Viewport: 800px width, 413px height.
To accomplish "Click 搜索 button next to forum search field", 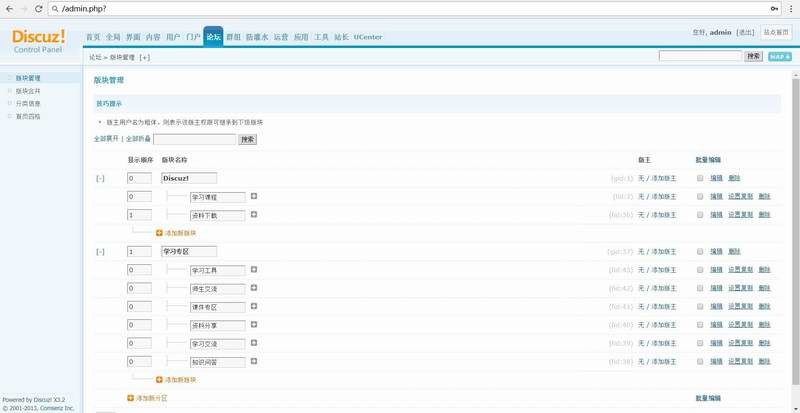I will coord(247,139).
